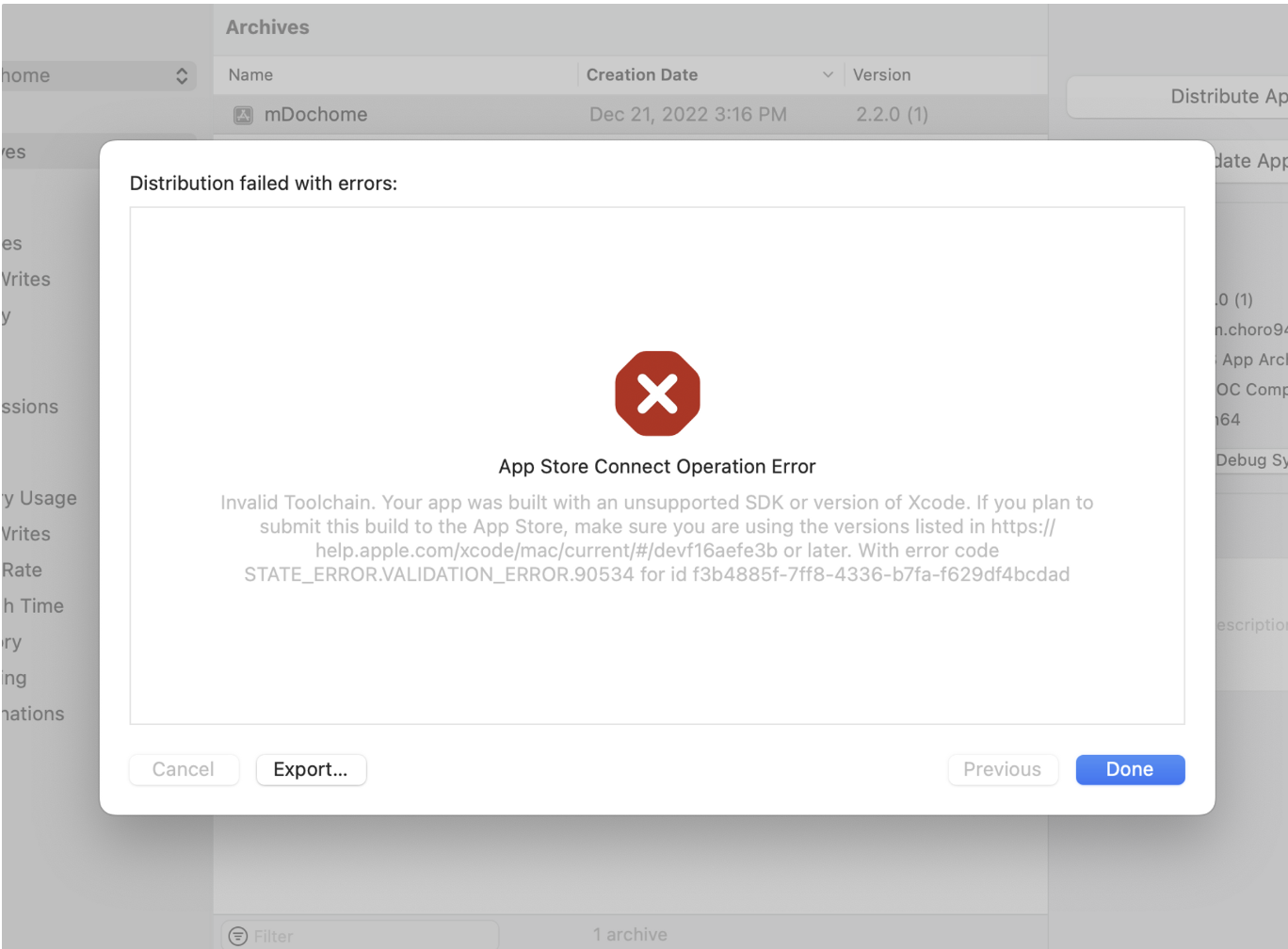The image size is (1288, 949).
Task: Click the Archives heading
Action: (267, 27)
